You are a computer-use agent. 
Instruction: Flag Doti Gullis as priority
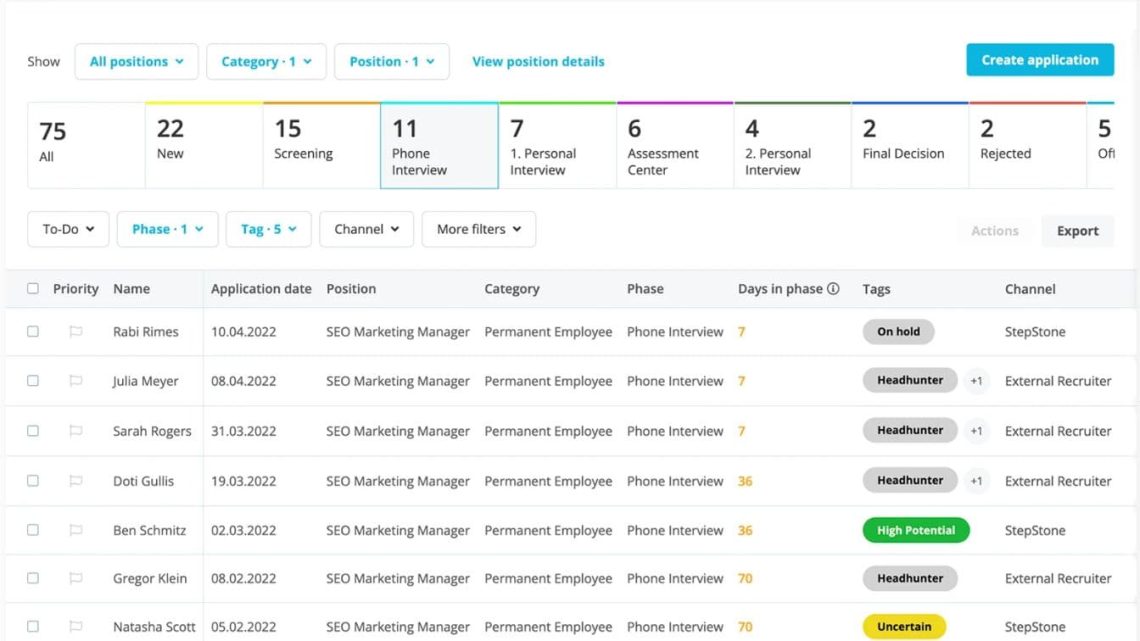pos(75,480)
